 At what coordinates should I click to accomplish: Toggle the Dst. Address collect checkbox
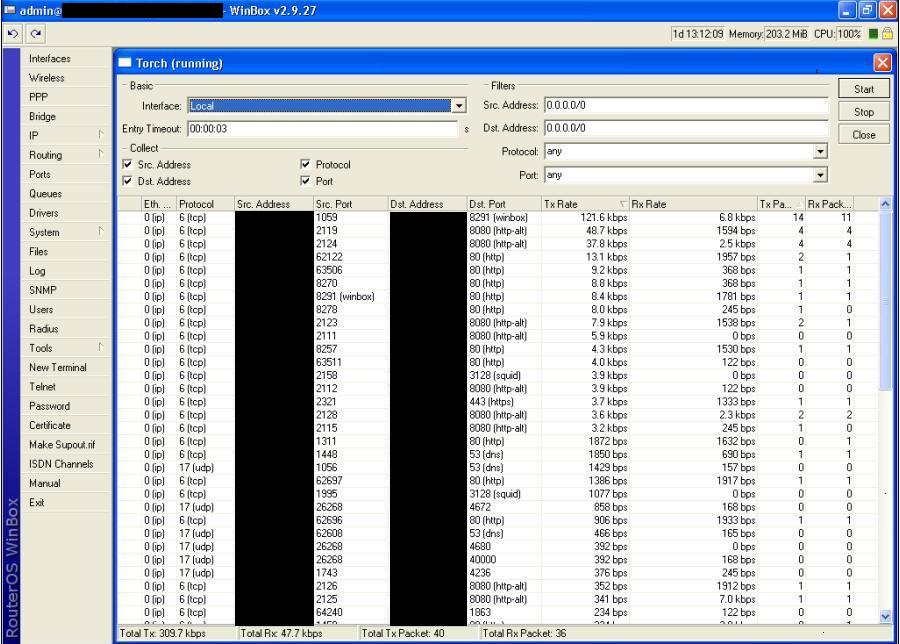[x=127, y=181]
